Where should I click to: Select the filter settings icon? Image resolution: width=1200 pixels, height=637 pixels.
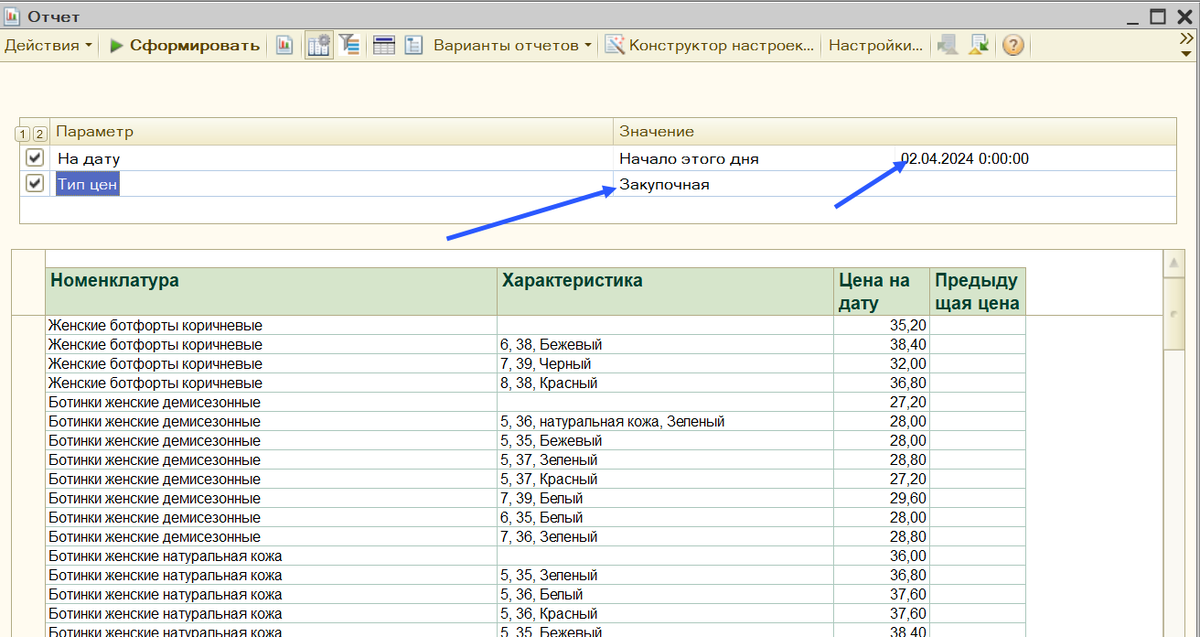(349, 45)
